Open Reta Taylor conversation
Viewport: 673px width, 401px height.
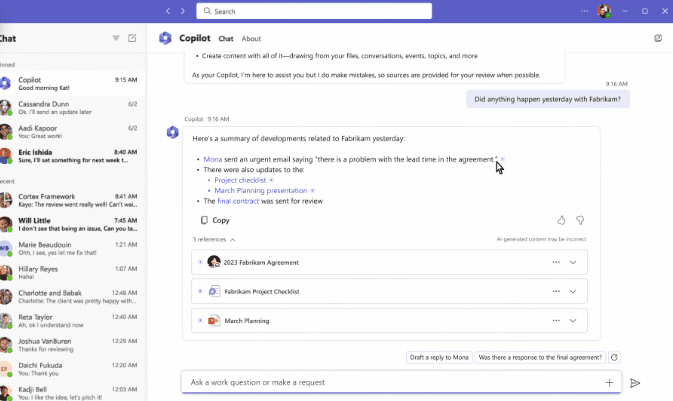pyautogui.click(x=72, y=321)
